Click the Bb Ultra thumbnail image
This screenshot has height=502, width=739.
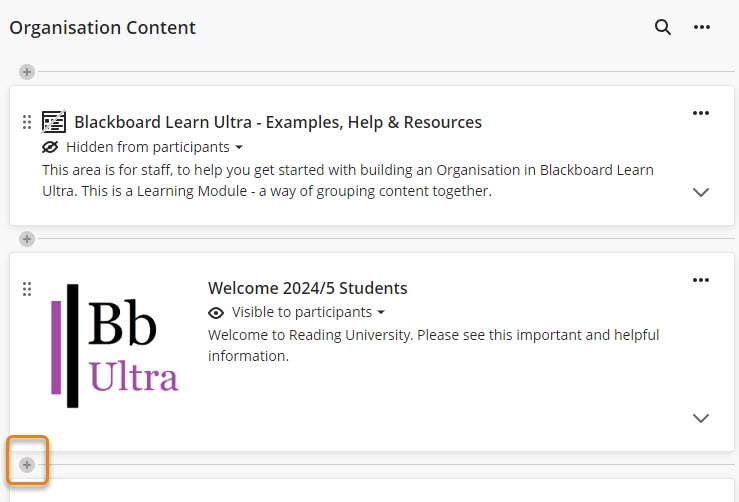point(115,346)
